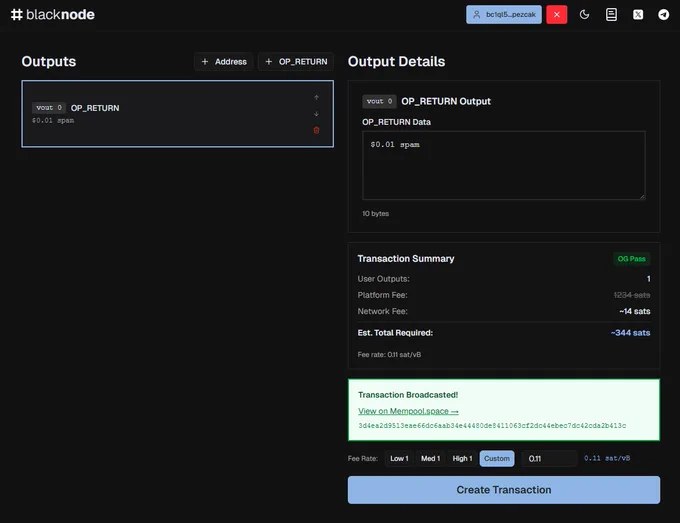Click the custom fee rate input field

[x=549, y=458]
